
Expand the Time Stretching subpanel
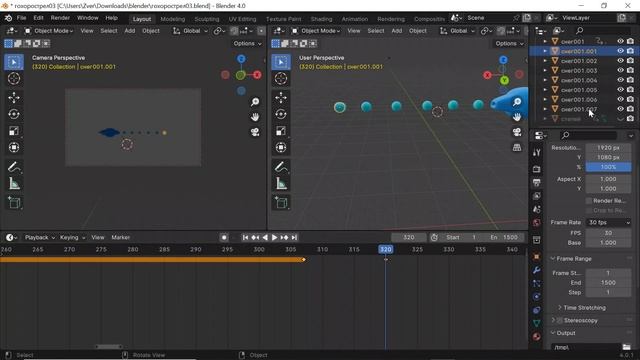tap(560, 308)
